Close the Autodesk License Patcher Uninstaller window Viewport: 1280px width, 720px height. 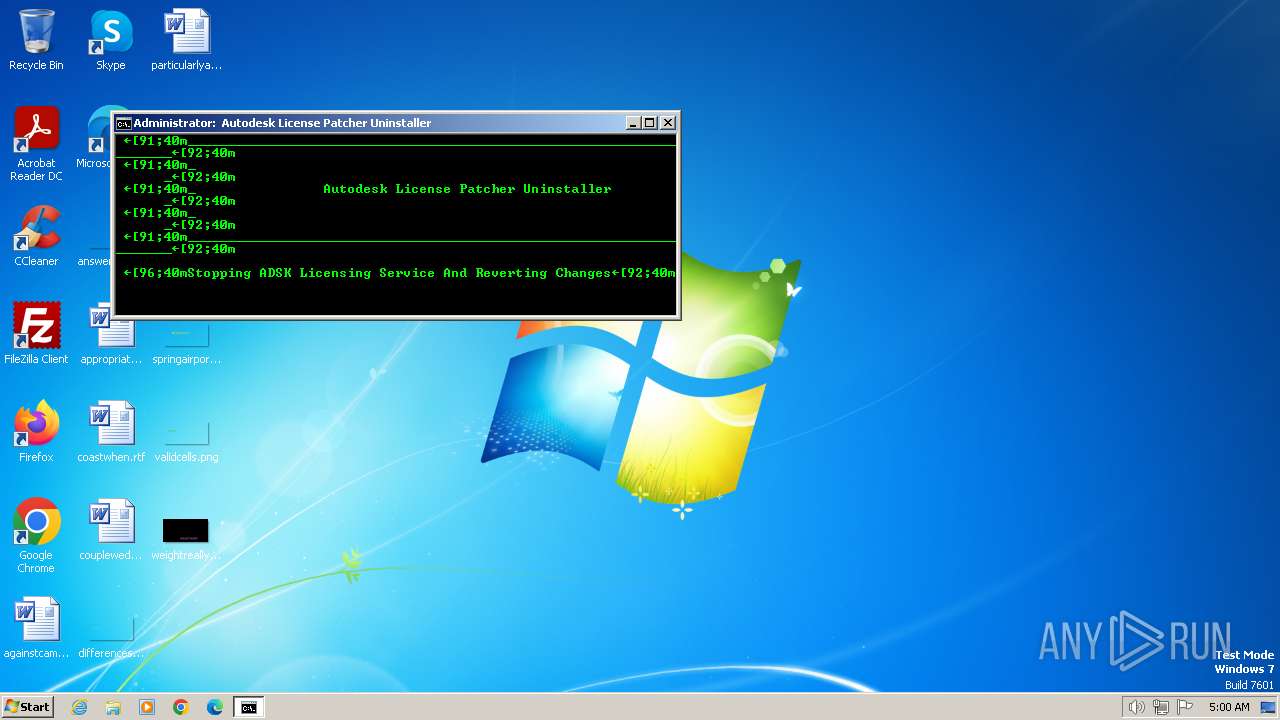pyautogui.click(x=668, y=123)
